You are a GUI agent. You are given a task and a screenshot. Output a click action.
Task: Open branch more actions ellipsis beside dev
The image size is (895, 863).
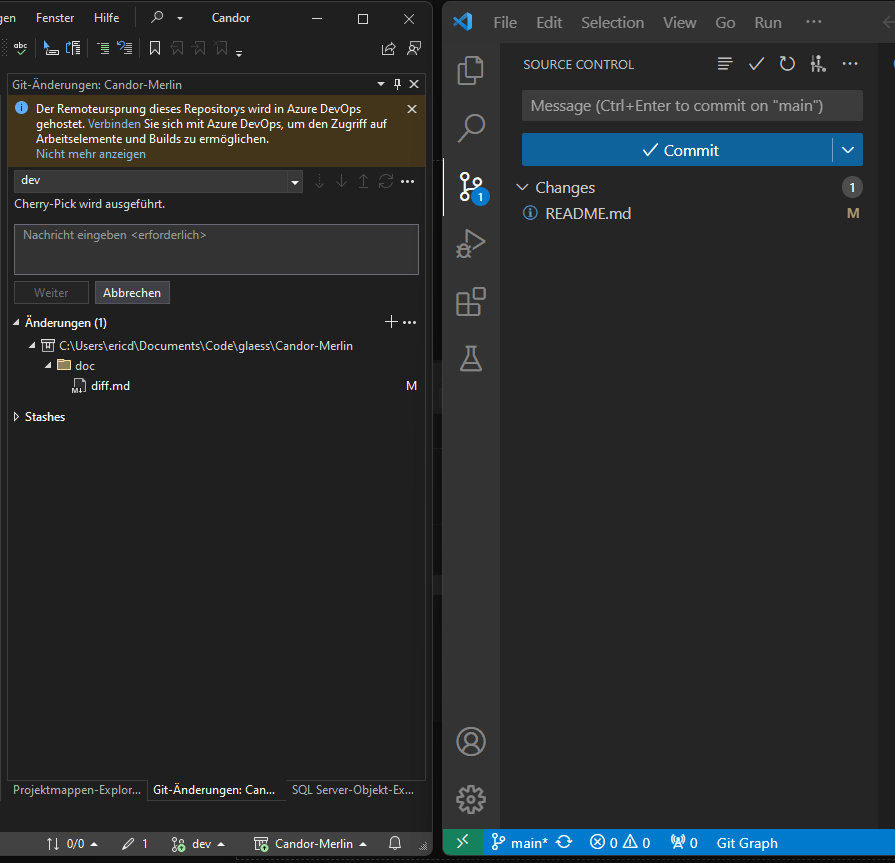point(408,182)
